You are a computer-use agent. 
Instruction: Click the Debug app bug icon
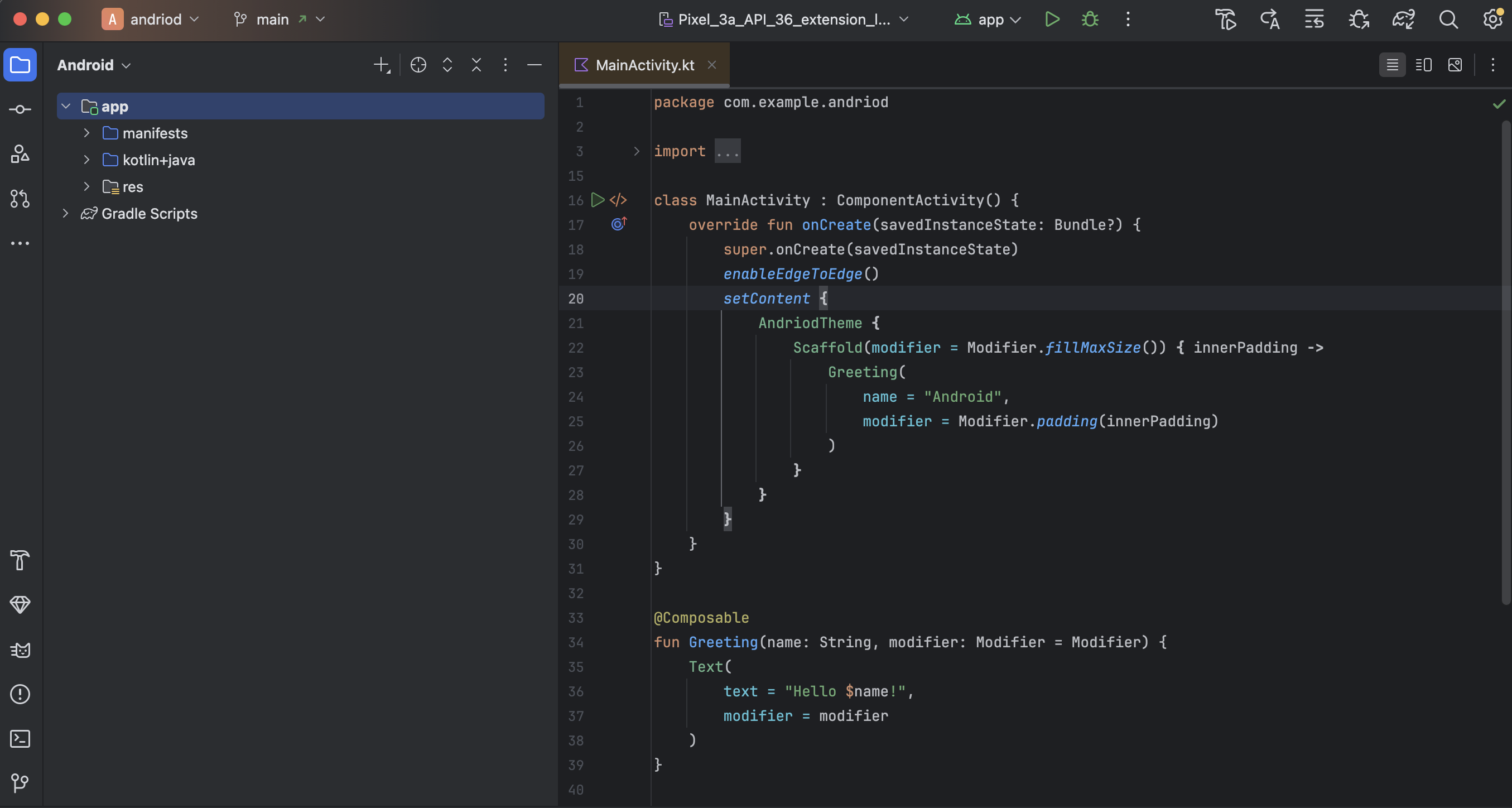[1090, 20]
